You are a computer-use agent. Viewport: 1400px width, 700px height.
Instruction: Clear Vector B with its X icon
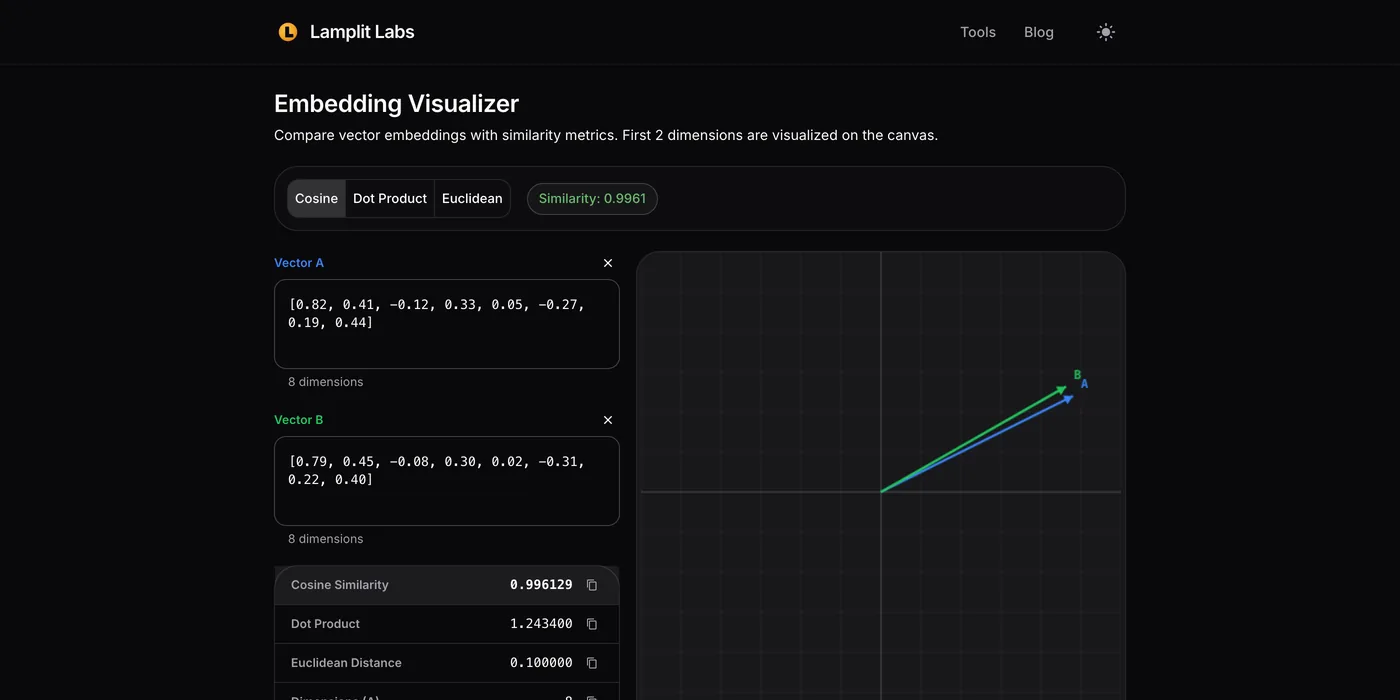pyautogui.click(x=608, y=420)
